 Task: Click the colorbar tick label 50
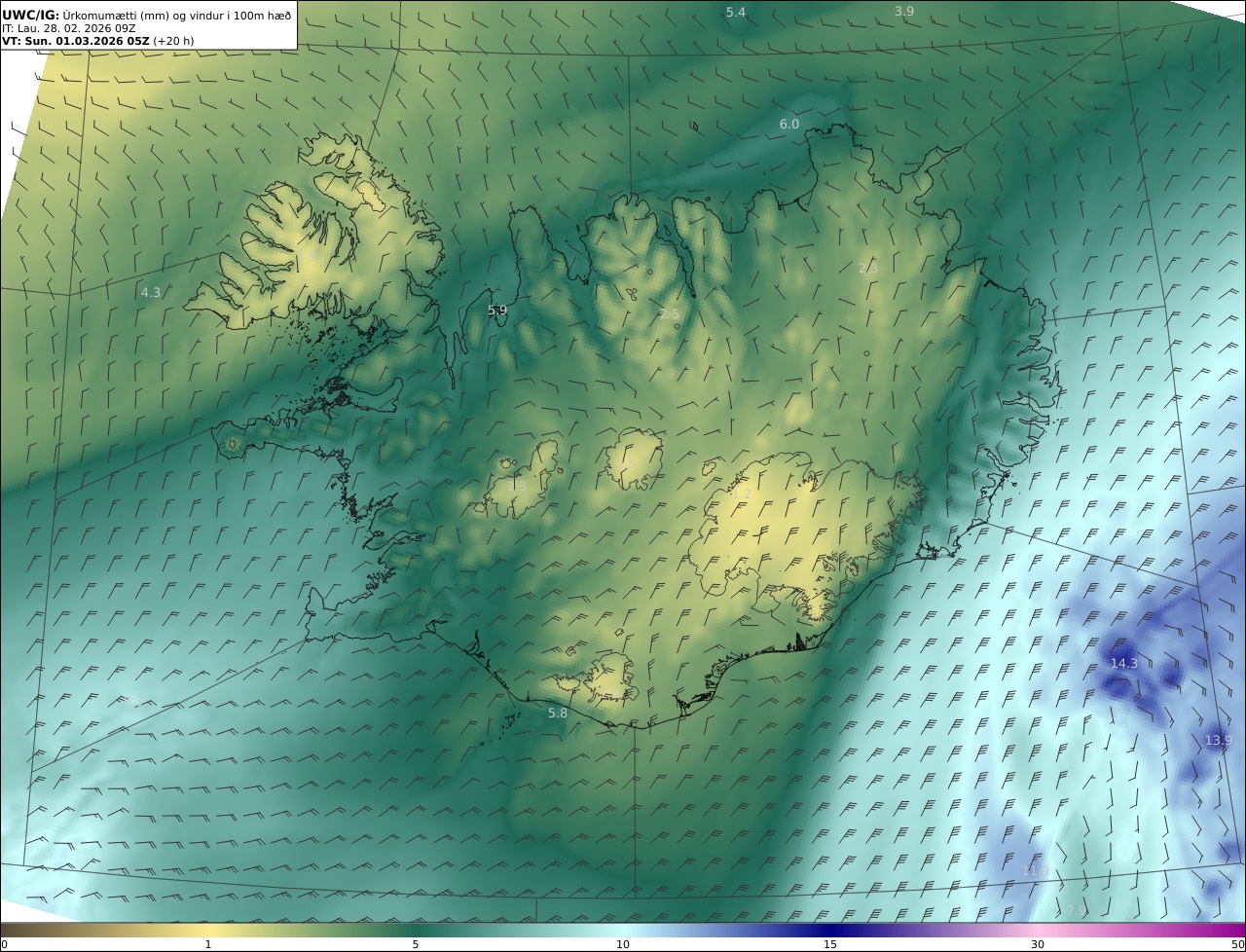pyautogui.click(x=1238, y=944)
